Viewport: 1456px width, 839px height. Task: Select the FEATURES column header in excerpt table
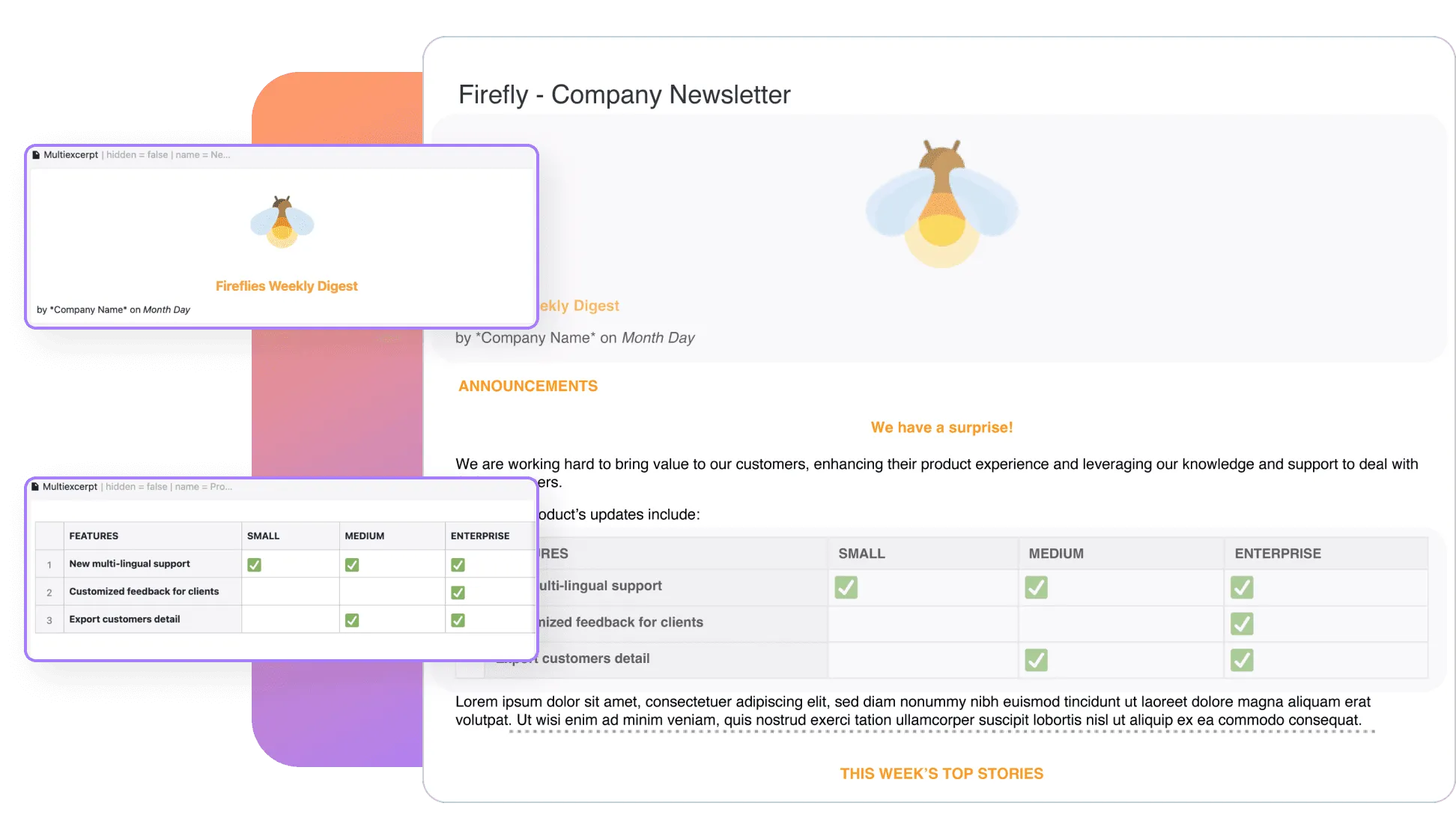pos(94,536)
